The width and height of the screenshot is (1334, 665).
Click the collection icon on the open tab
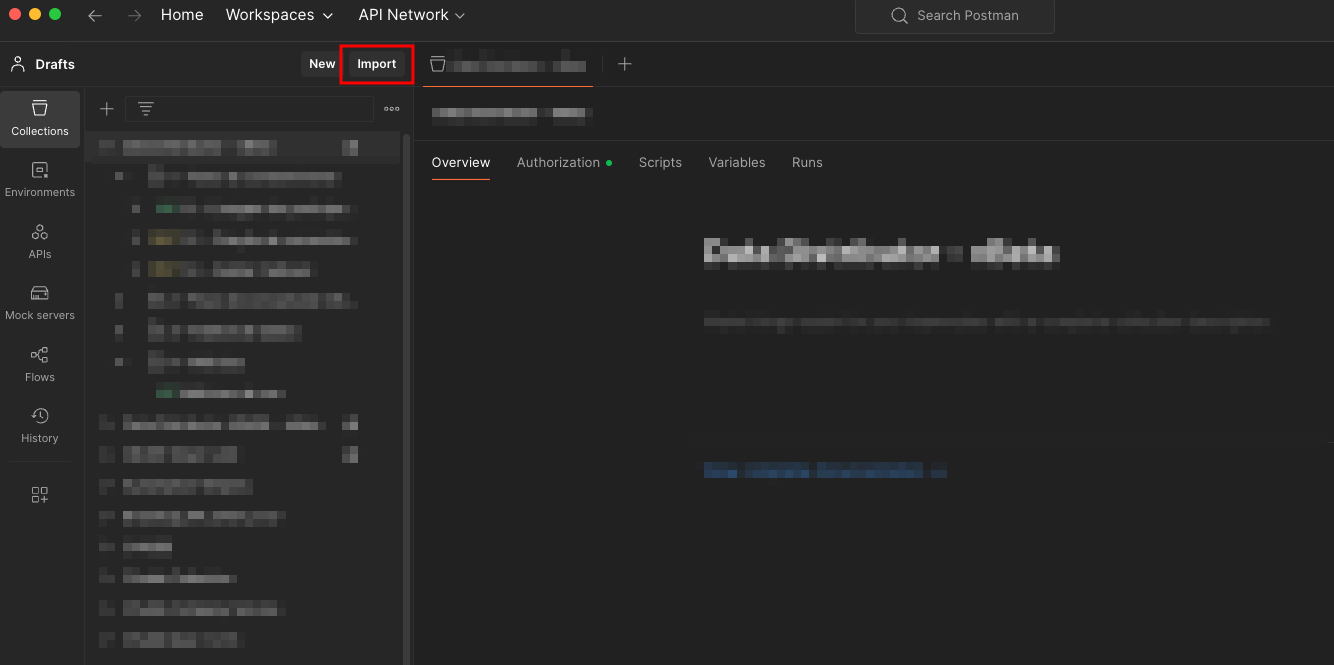click(x=437, y=64)
